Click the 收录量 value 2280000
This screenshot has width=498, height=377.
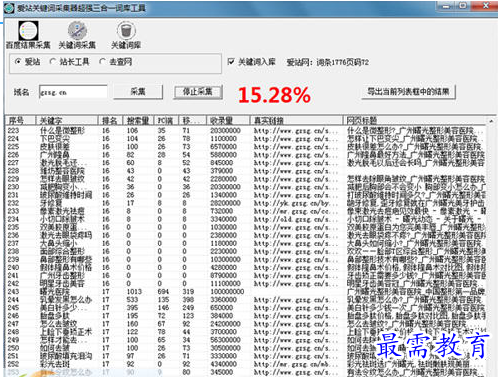click(223, 179)
